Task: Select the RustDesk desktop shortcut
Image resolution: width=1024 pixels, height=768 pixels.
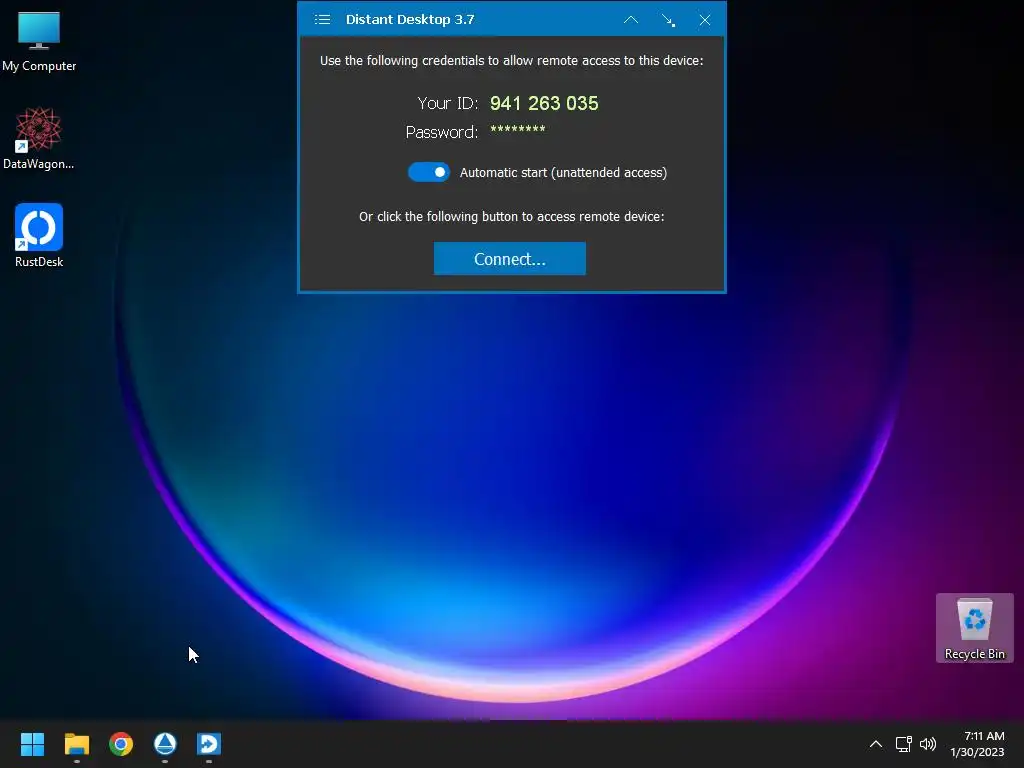Action: tap(39, 235)
